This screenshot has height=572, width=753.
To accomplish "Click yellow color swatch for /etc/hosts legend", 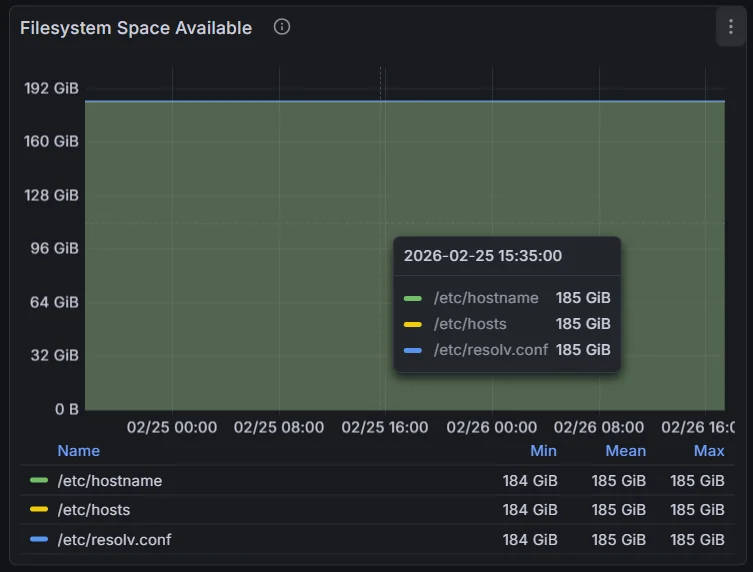I will pos(39,509).
